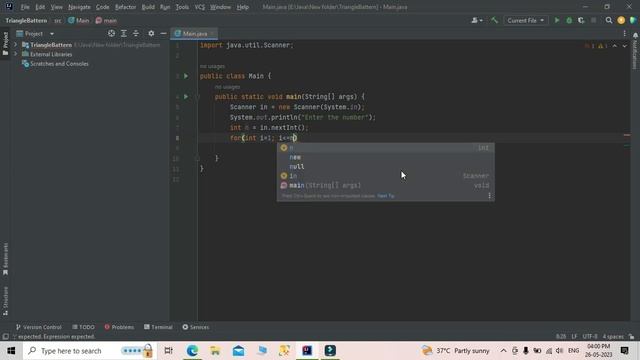Screen dimensions: 640x360
Task: Open TODO tool window
Action: pyautogui.click(x=83, y=327)
